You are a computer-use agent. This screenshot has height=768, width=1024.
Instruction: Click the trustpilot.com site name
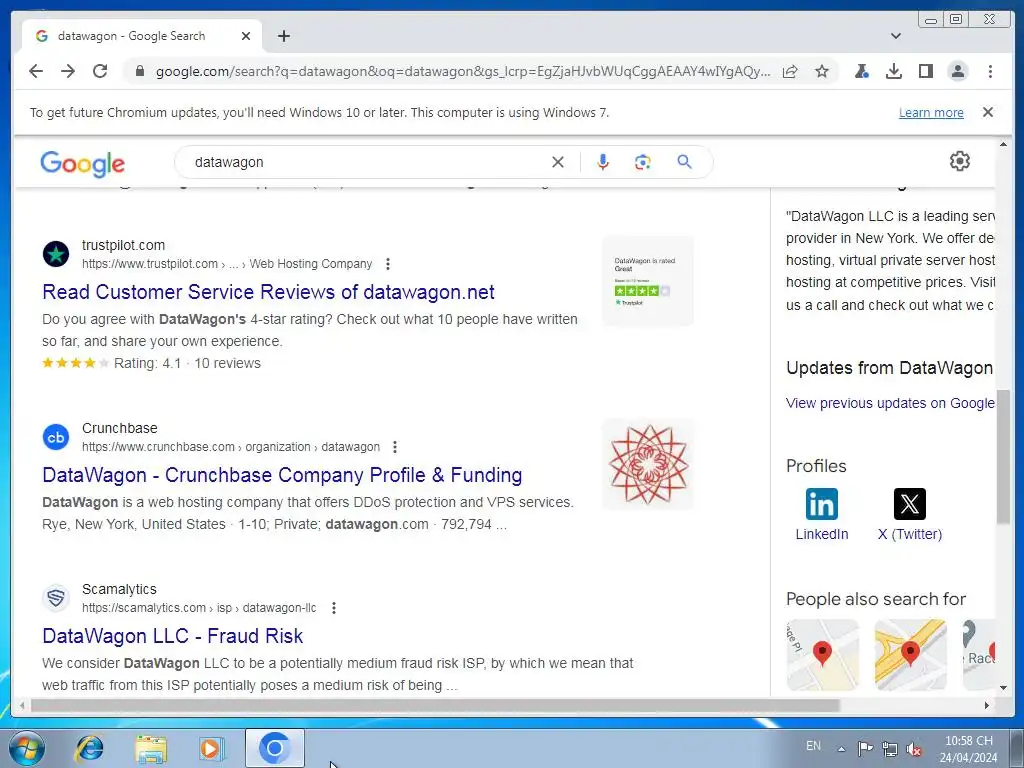pyautogui.click(x=123, y=246)
